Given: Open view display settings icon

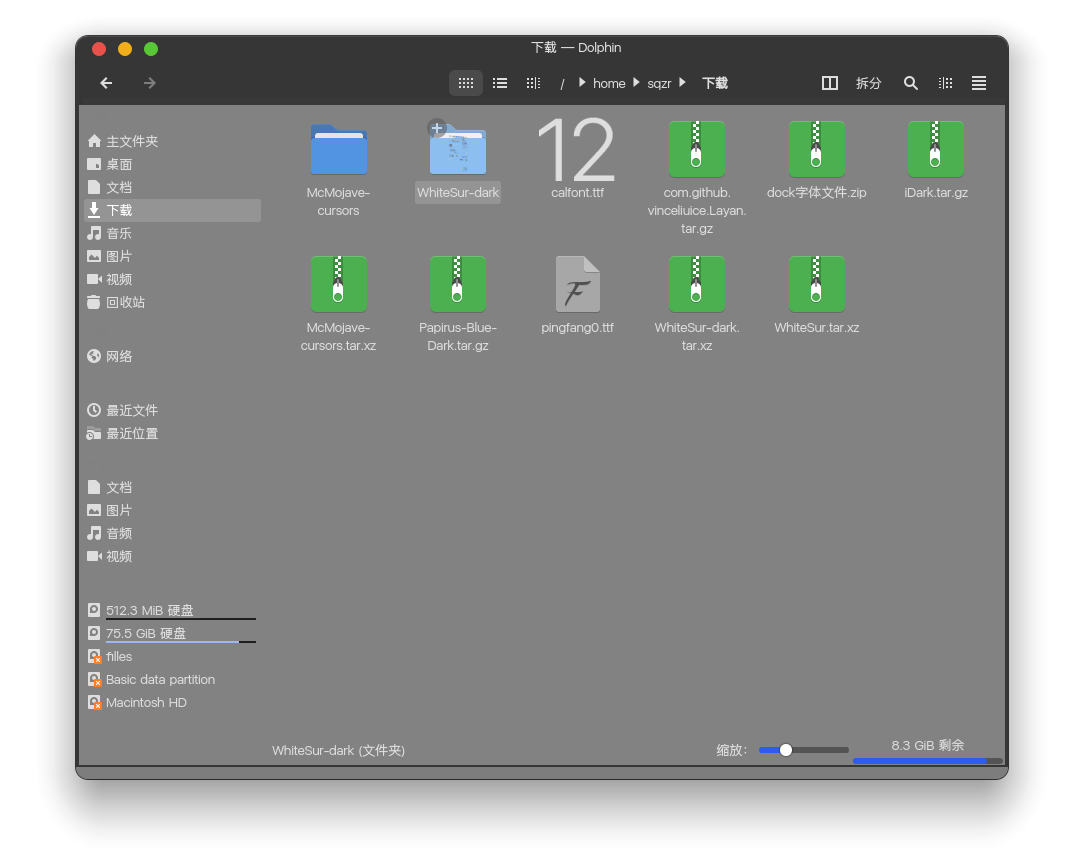Looking at the screenshot, I should (x=945, y=83).
